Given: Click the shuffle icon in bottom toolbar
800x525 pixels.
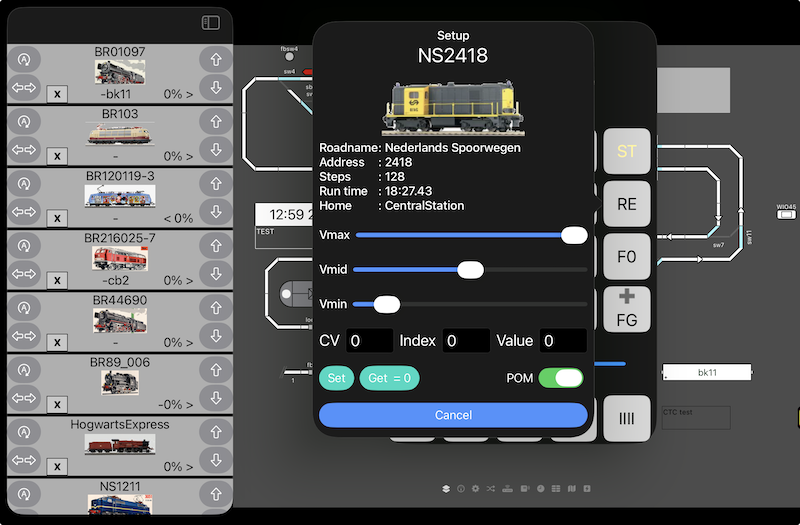Looking at the screenshot, I should [x=490, y=489].
